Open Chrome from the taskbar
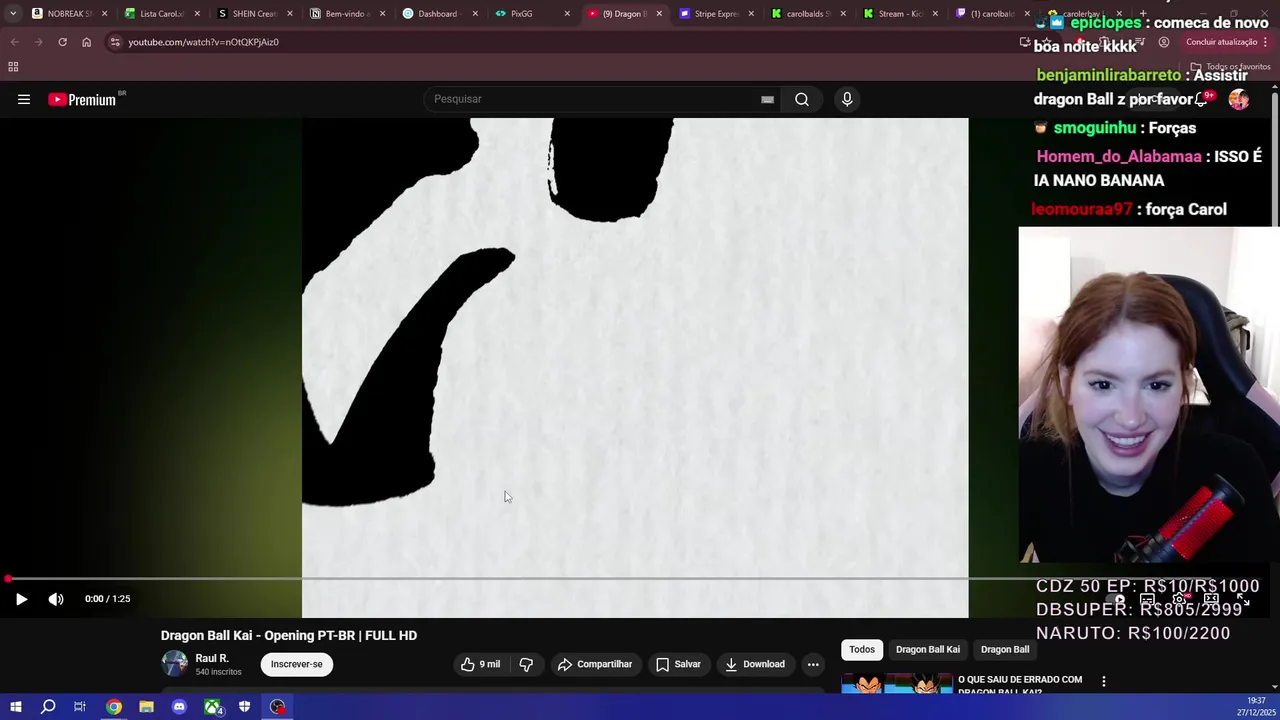 (114, 707)
